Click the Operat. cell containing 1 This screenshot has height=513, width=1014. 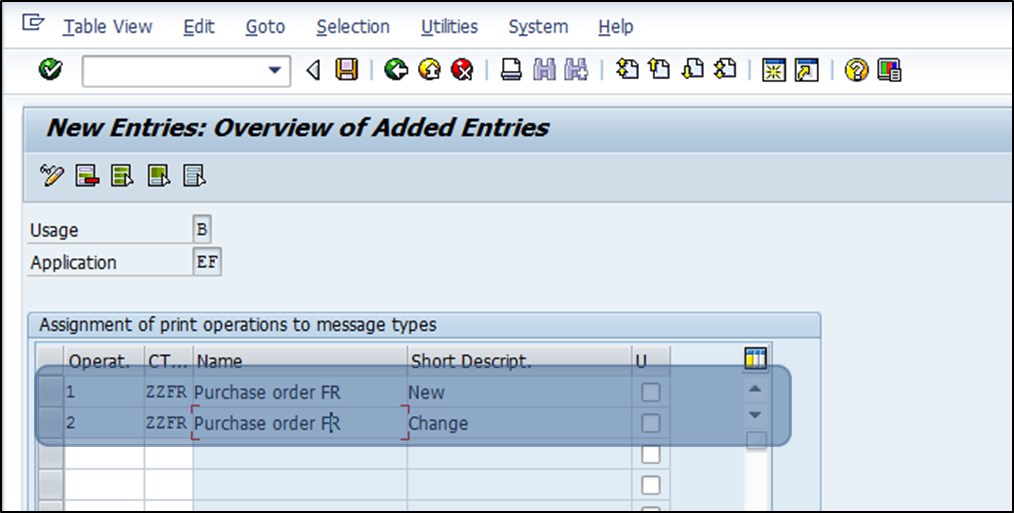[104, 392]
